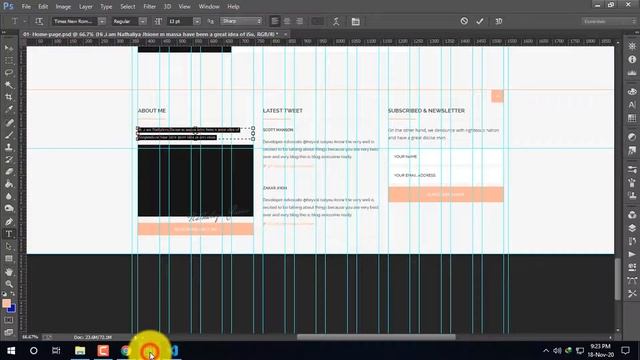
Task: Click the Create warped text icon
Action: (x=336, y=21)
